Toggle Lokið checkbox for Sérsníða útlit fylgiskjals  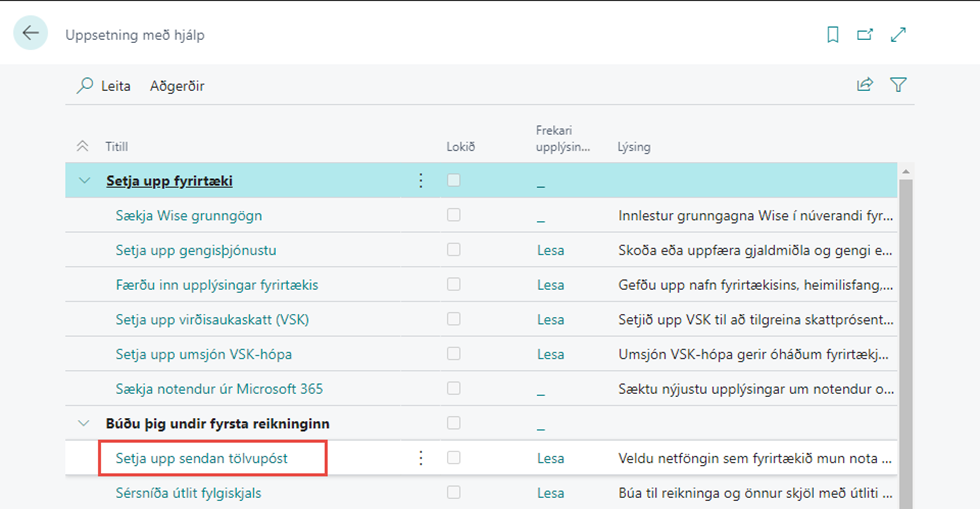point(454,492)
